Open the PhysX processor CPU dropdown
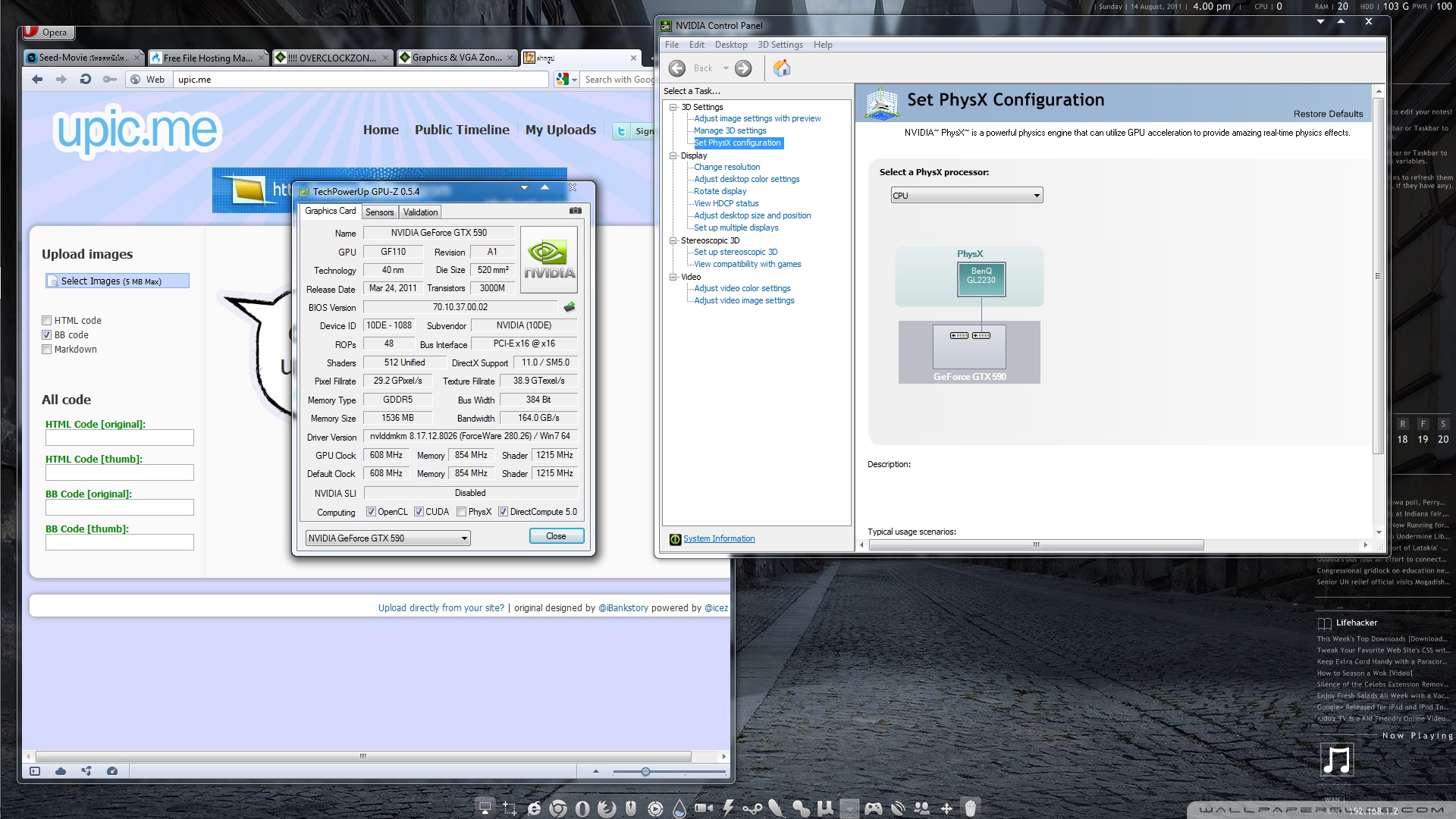Image resolution: width=1456 pixels, height=819 pixels. 966,196
